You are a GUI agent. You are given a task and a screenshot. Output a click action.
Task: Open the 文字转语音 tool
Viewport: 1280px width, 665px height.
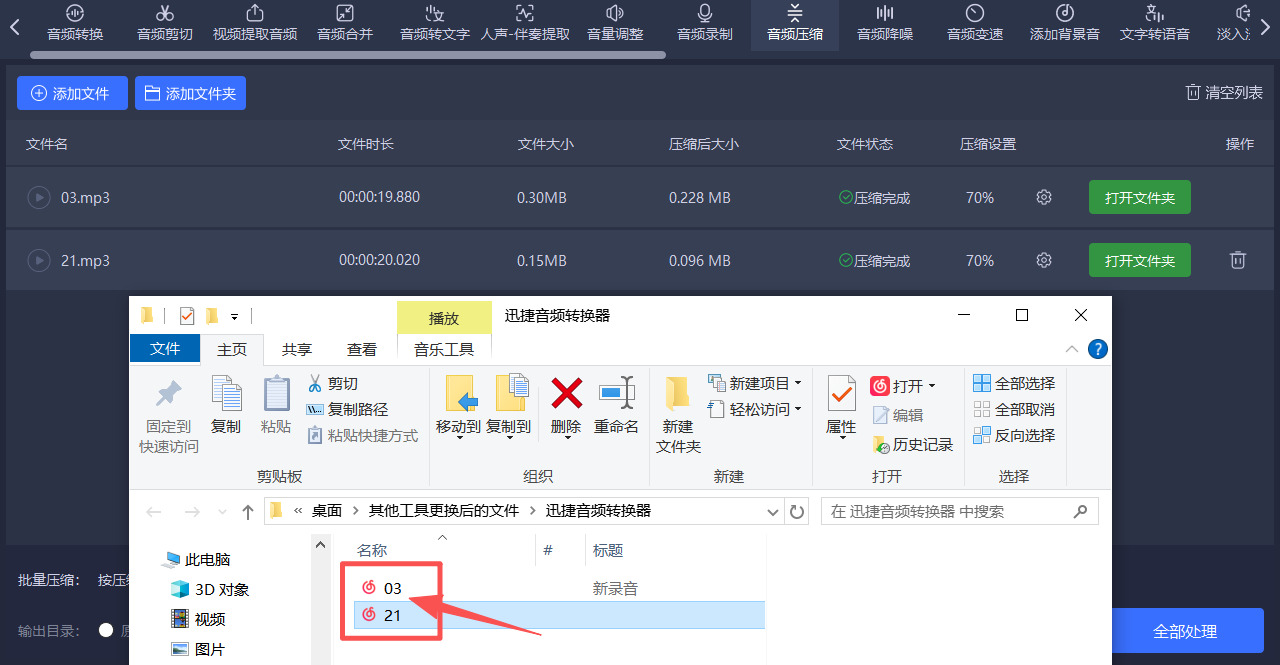click(x=1155, y=23)
